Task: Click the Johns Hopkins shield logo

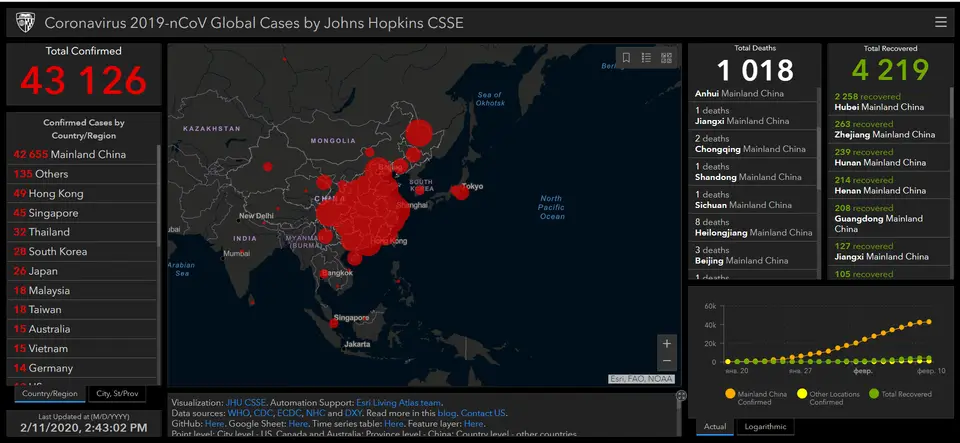Action: point(25,23)
